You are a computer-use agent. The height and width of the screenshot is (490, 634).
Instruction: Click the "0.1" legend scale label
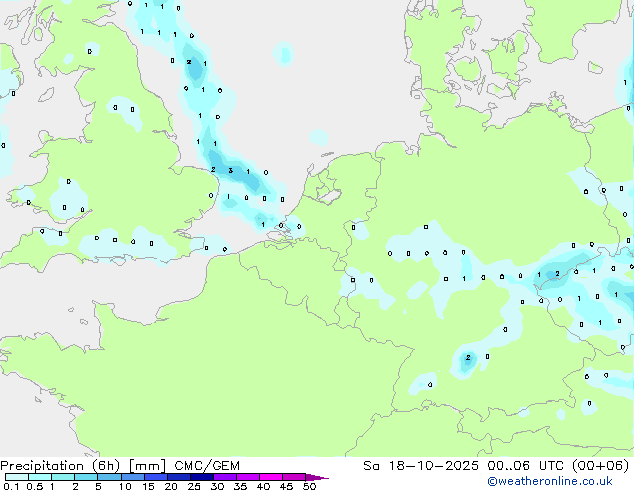[11, 486]
